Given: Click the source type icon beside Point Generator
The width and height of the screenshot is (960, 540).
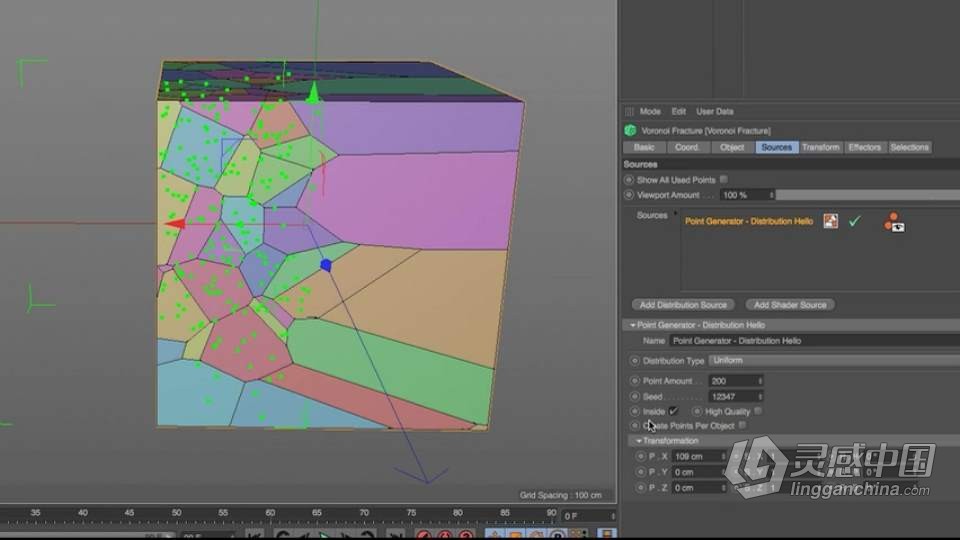Looking at the screenshot, I should [830, 221].
